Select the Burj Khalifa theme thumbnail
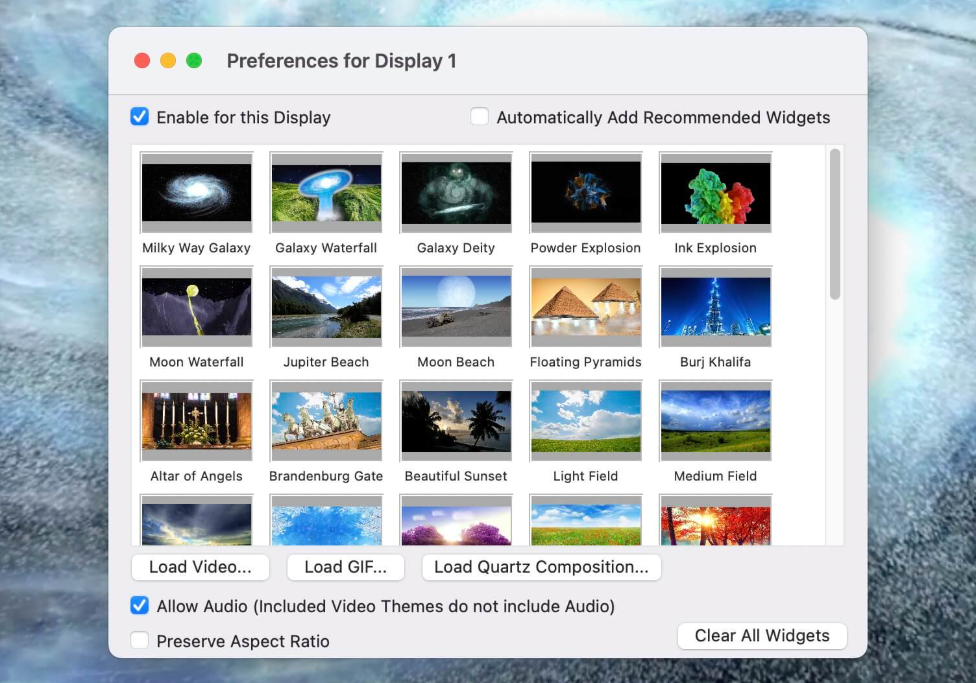 [x=715, y=307]
